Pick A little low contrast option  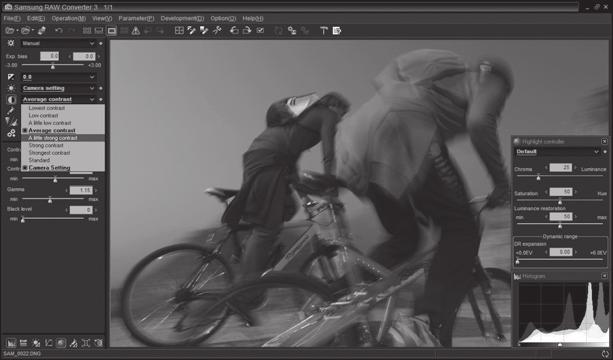click(63, 123)
